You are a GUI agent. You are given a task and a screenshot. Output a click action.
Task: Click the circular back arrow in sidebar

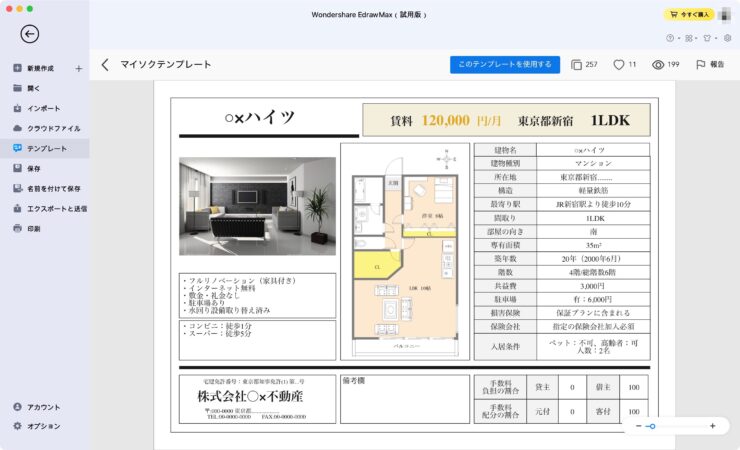click(x=29, y=34)
